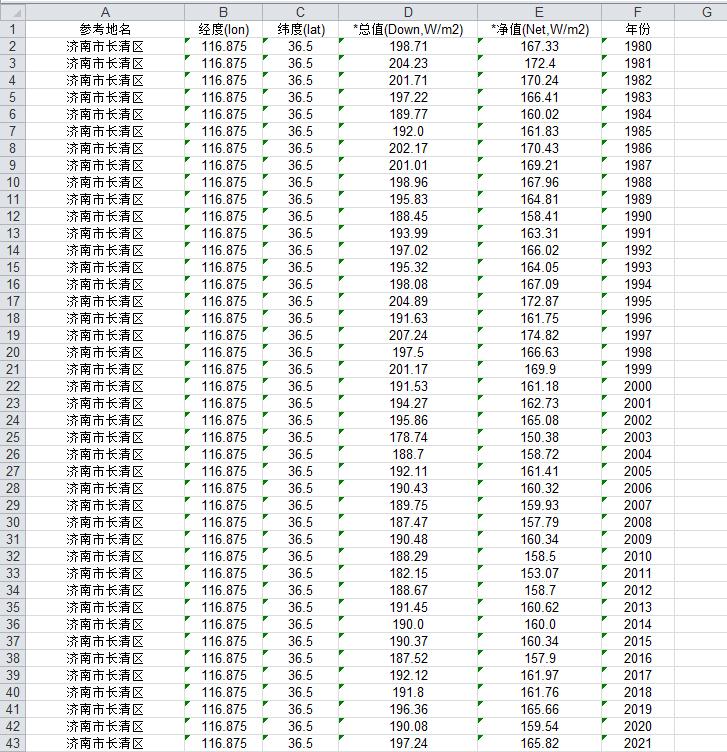Select row 43 header
727x752 pixels.
[13, 743]
